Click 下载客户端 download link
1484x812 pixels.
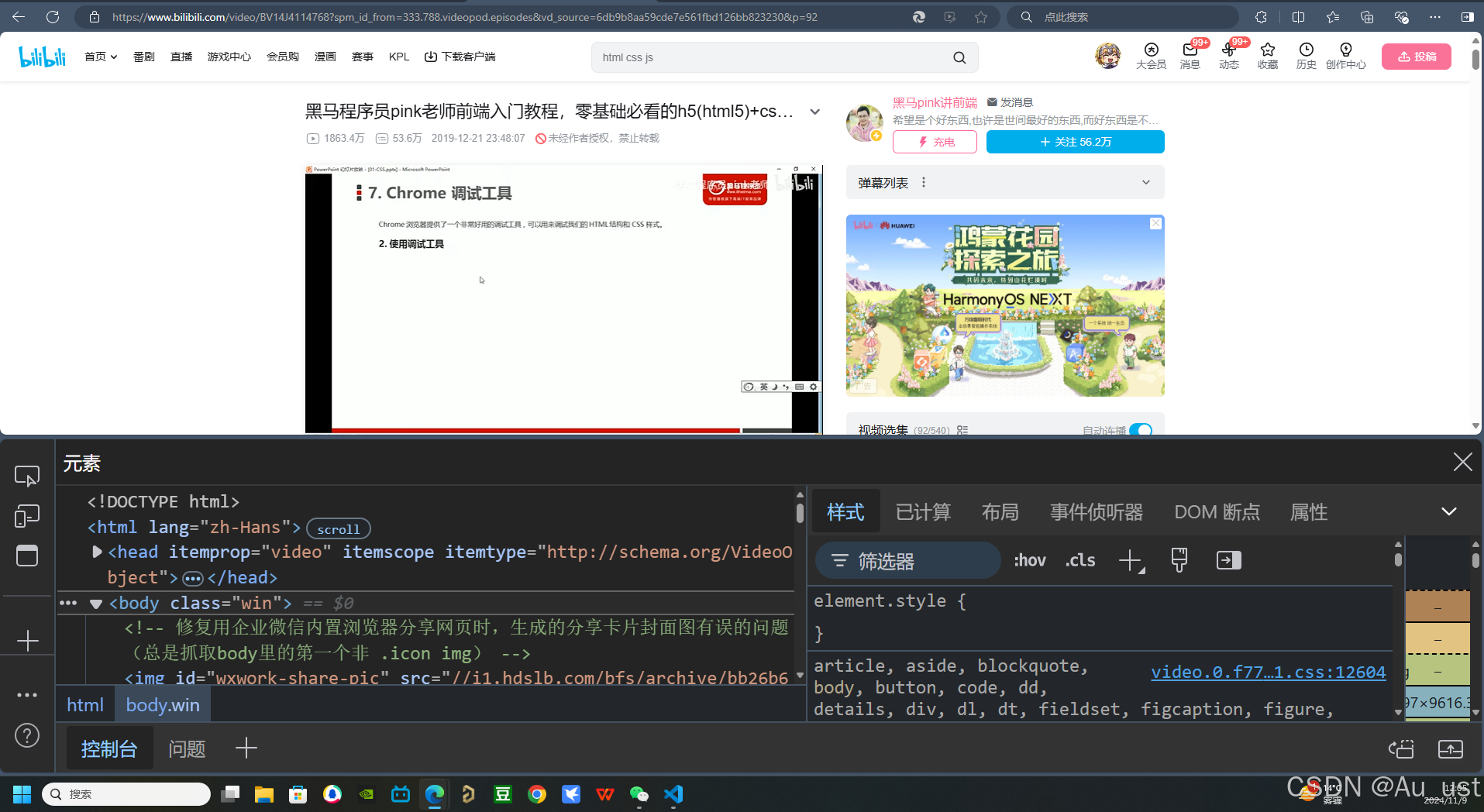460,57
